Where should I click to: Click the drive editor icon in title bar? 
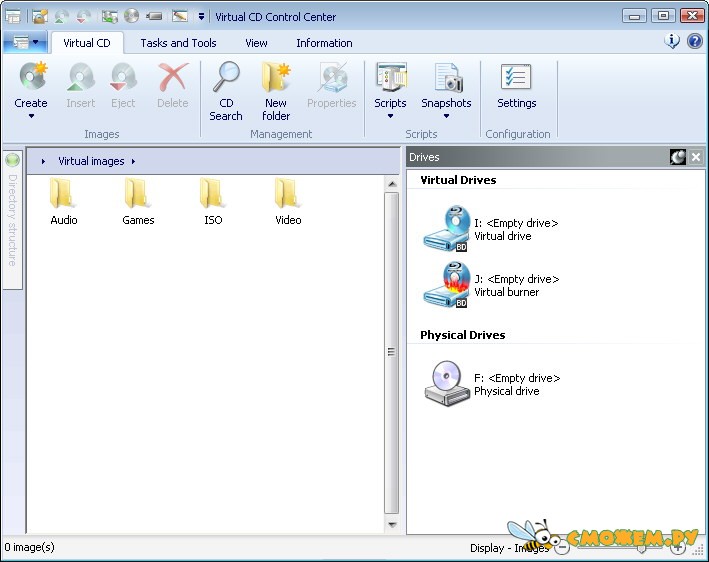coord(109,17)
